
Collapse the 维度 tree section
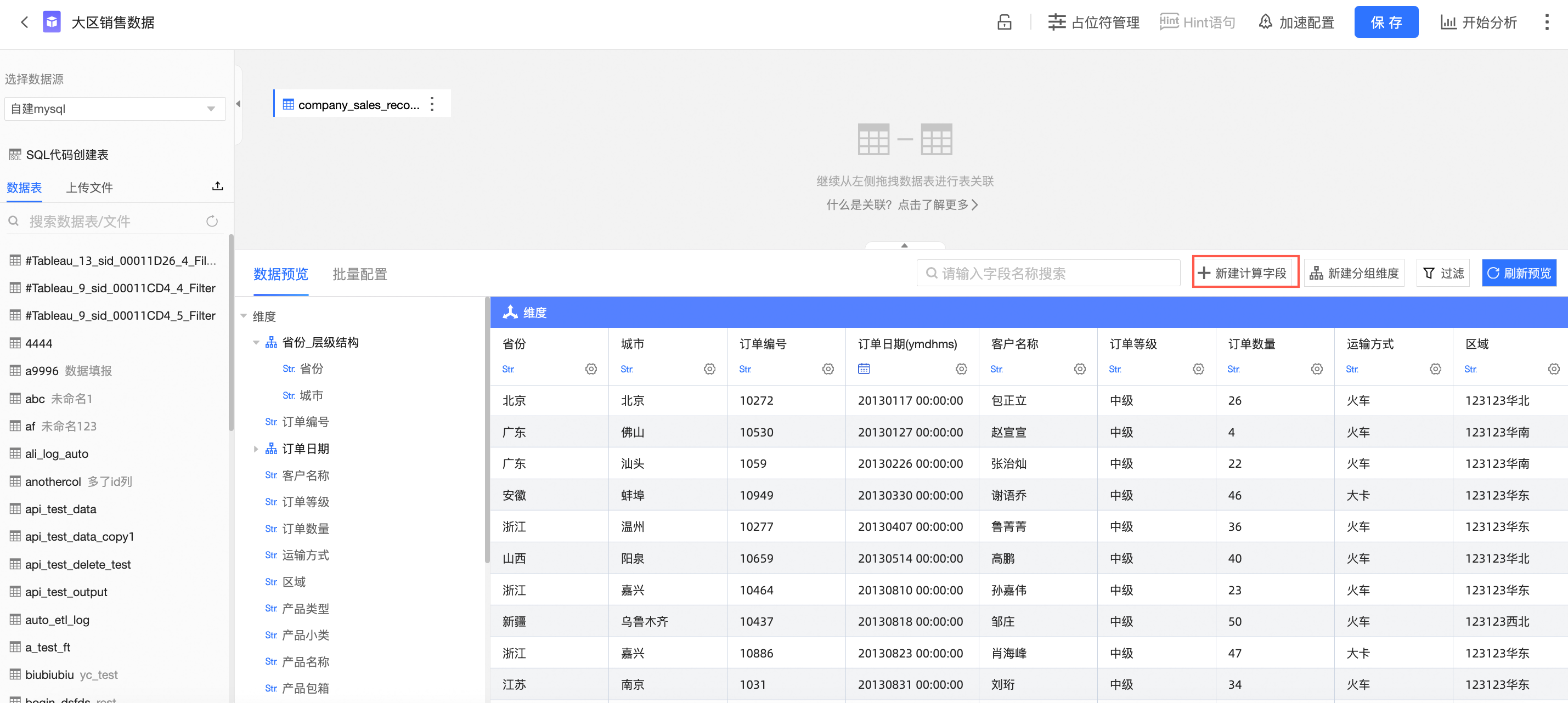coord(244,316)
